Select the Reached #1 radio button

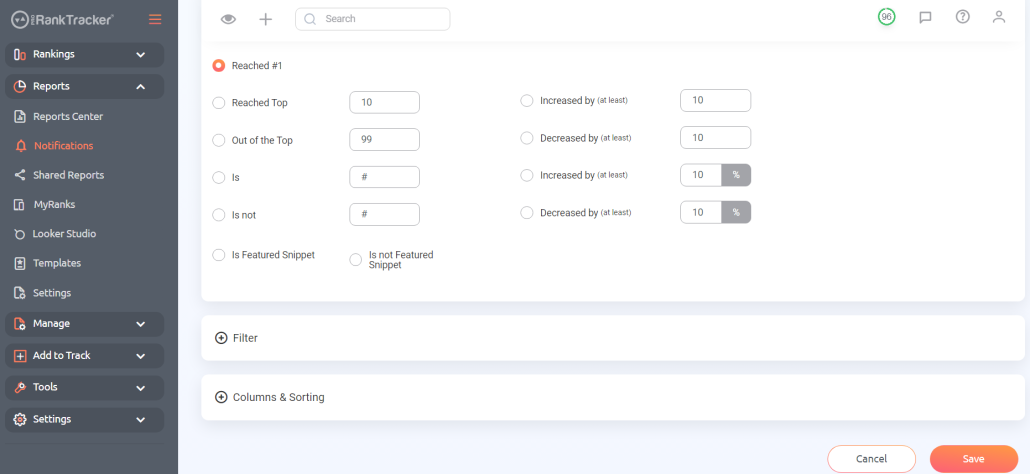tap(219, 66)
